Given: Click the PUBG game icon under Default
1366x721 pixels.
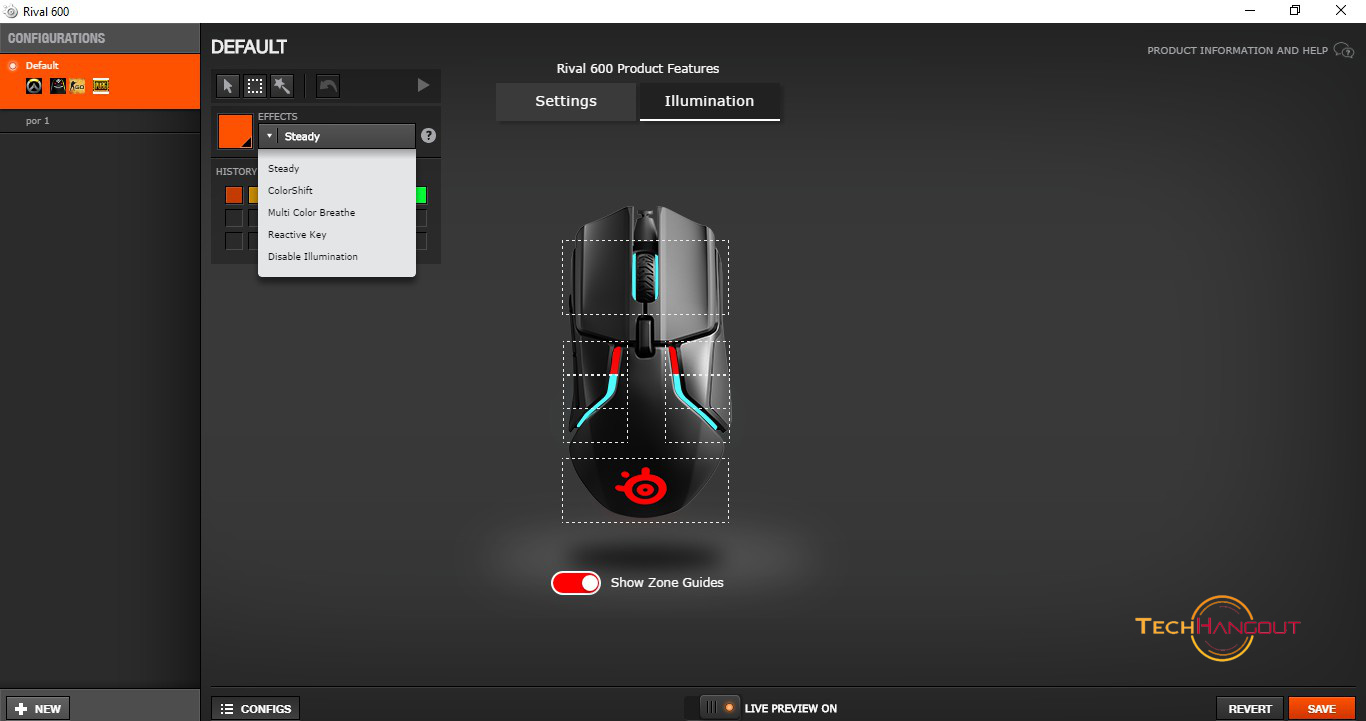Looking at the screenshot, I should coord(101,86).
